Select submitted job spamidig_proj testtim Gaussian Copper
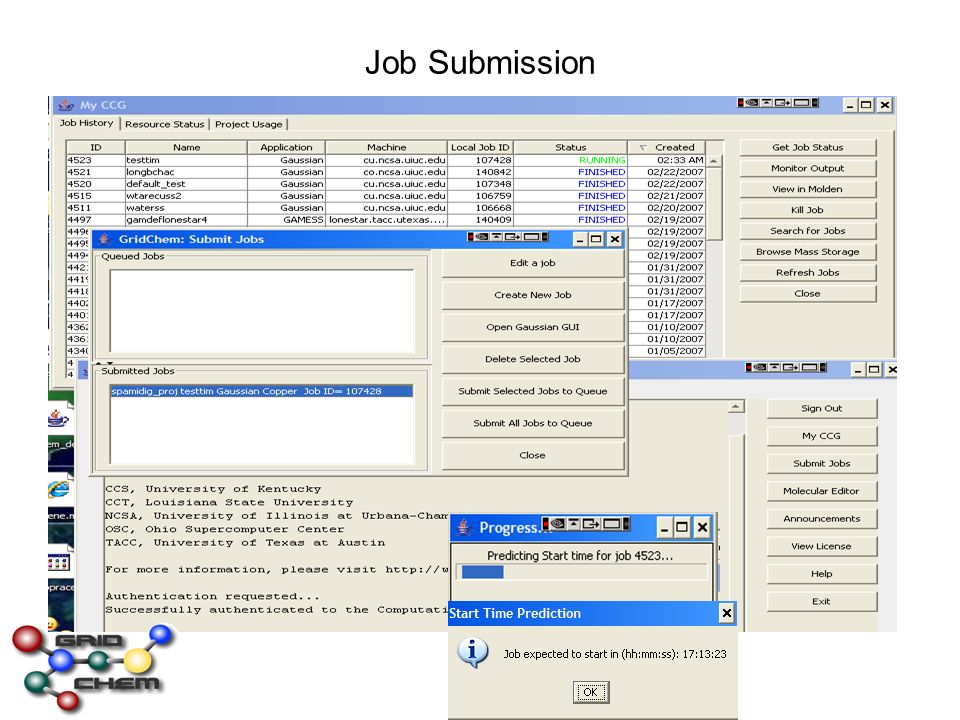Screen dimensions: 960x720 (261, 391)
